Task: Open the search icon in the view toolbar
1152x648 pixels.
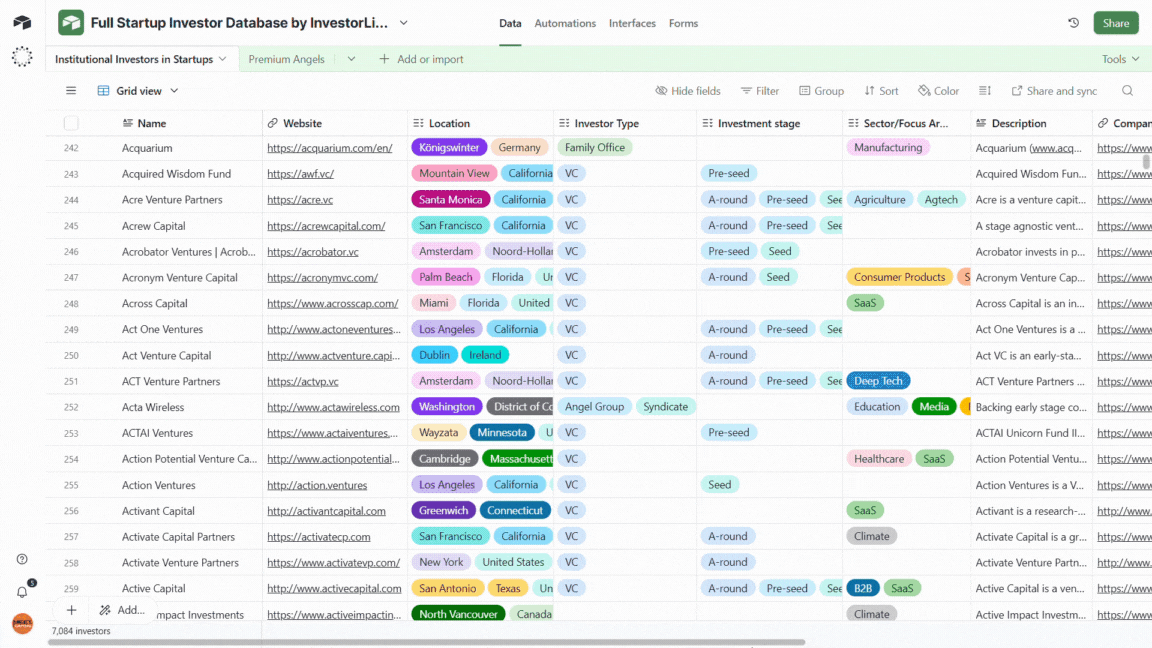Action: pos(1127,90)
